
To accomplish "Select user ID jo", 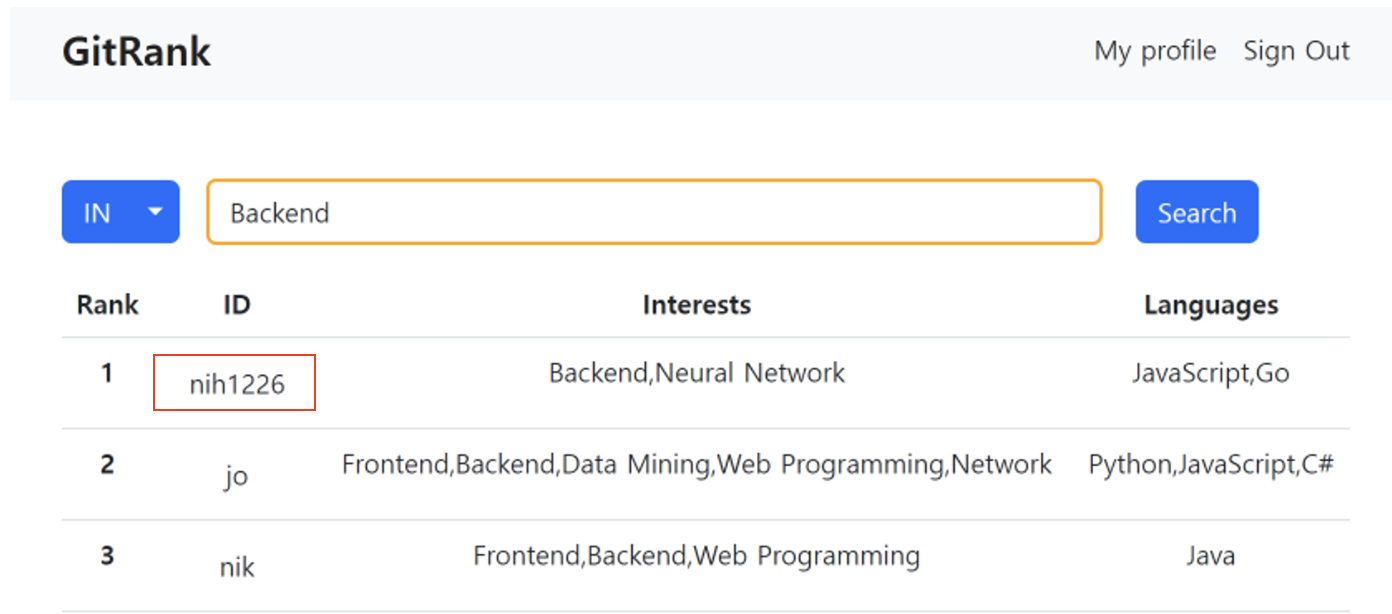I will coord(236,475).
